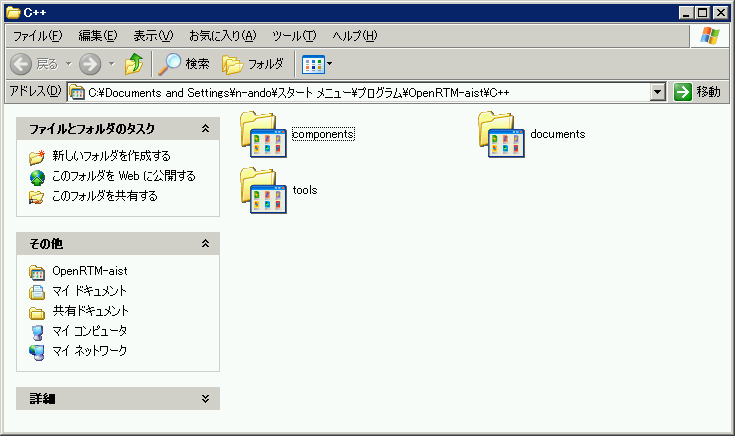The width and height of the screenshot is (735, 436).
Task: Click the address bar path field
Action: point(359,92)
